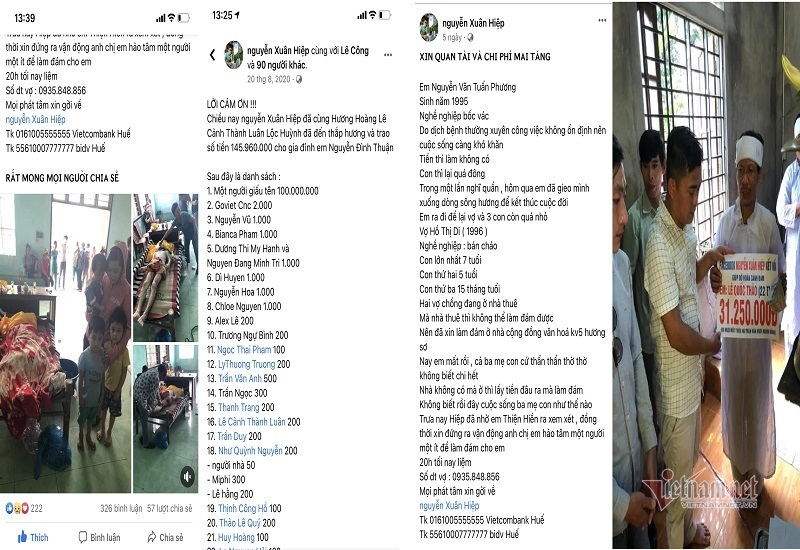800x550 pixels.
Task: Open the three-dot menu on the thank-you post
Action: [x=388, y=55]
